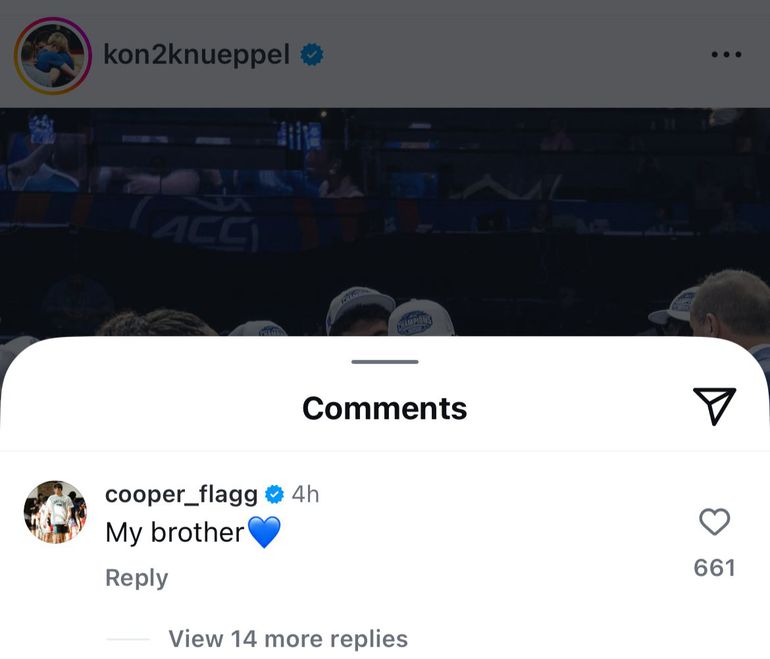
Task: Click the comments sheet drag handle
Action: [385, 362]
